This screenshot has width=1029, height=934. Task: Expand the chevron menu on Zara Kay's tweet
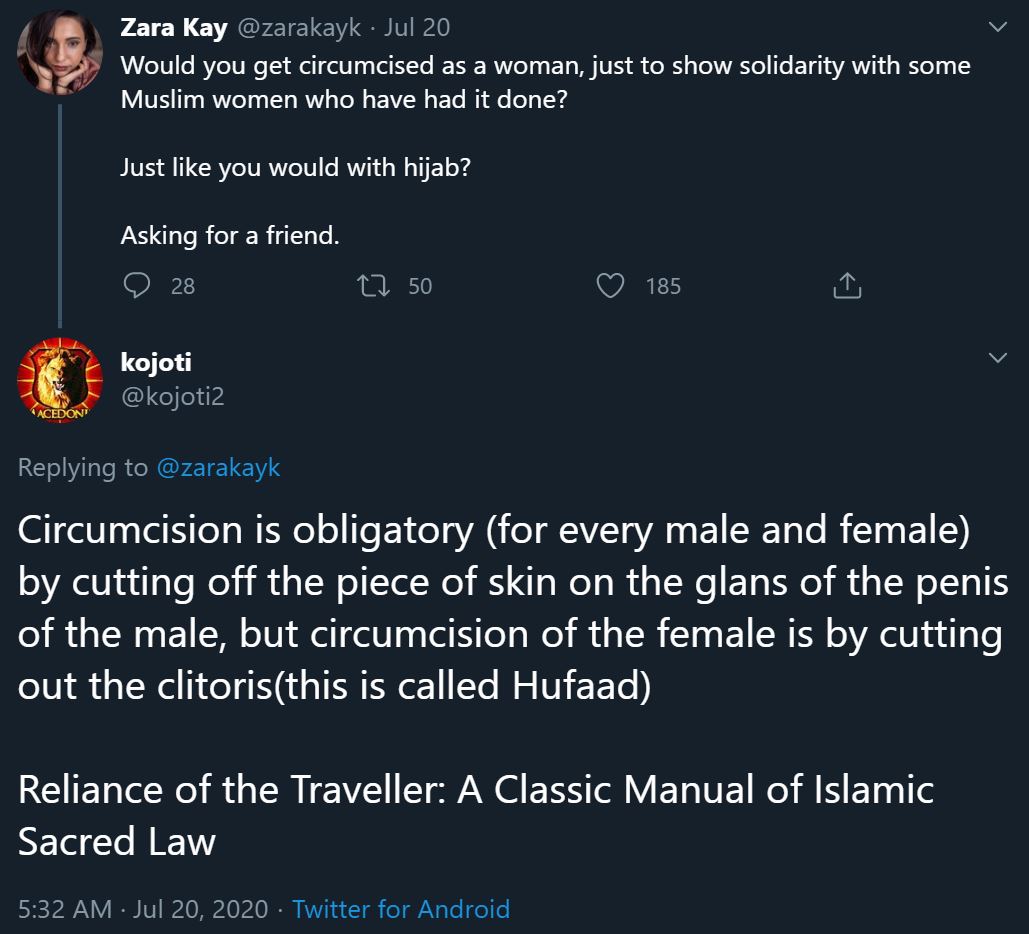(997, 28)
